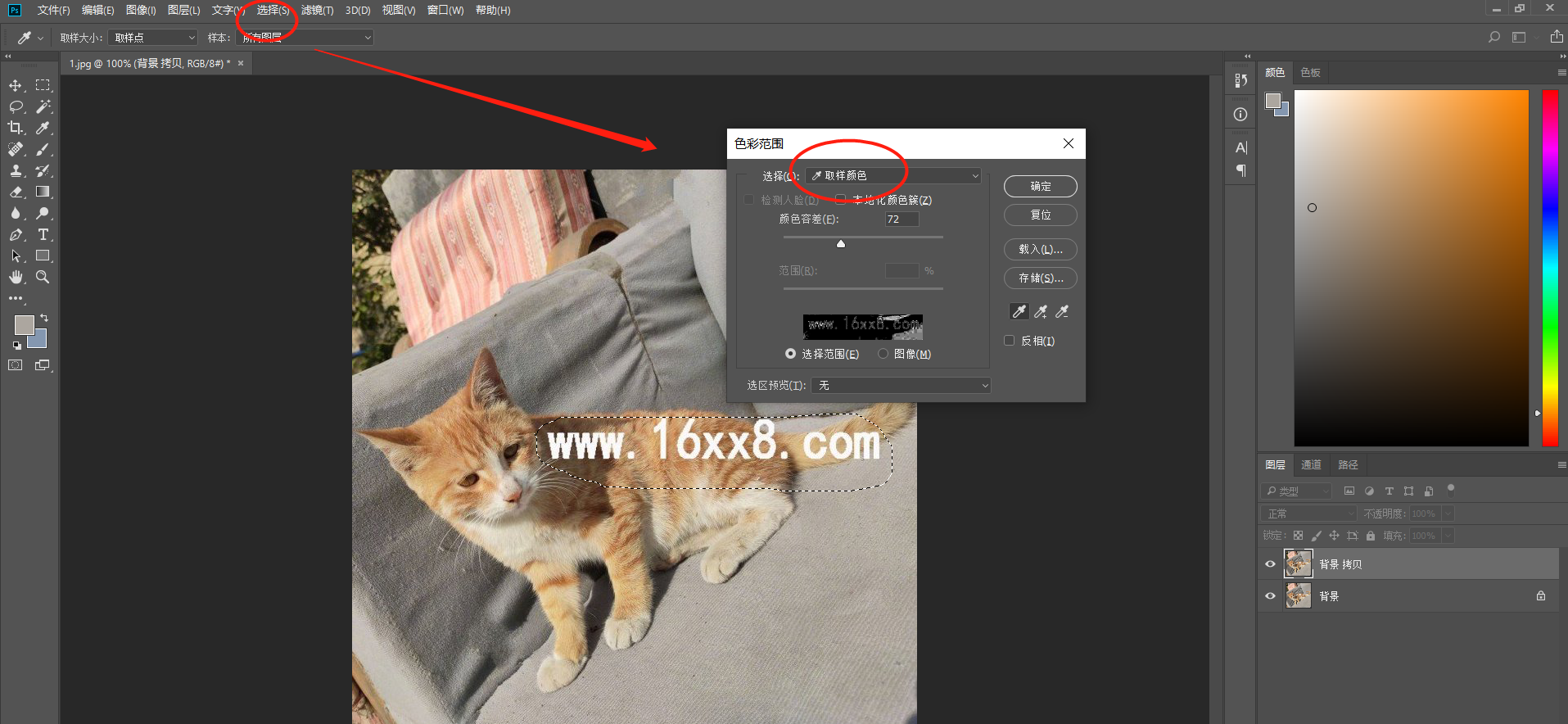Open the 取样大小 dropdown
Screen dimensions: 1568x724
[x=153, y=38]
